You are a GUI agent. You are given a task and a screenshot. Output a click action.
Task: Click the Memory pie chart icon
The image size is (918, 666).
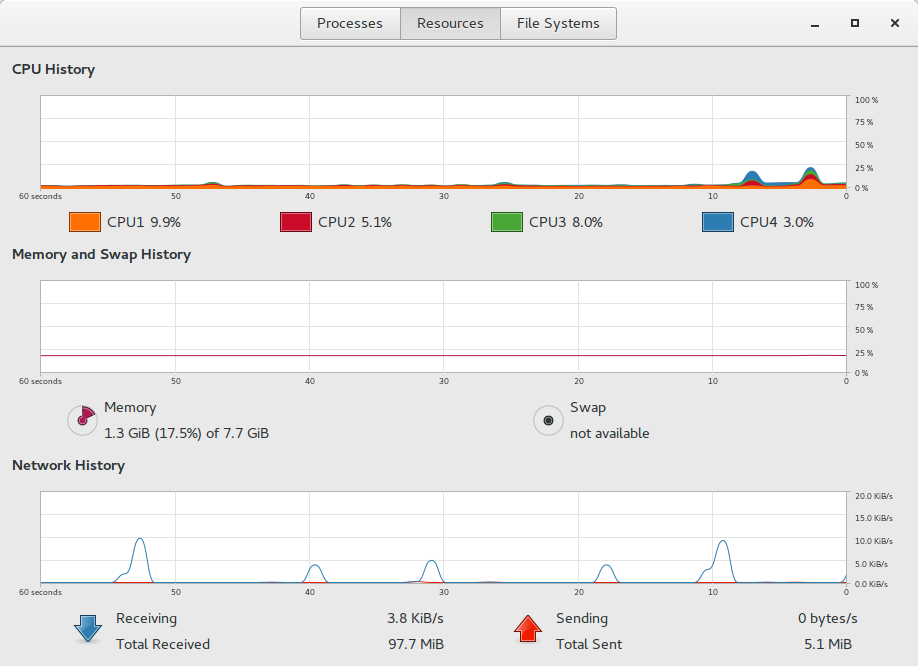coord(82,421)
